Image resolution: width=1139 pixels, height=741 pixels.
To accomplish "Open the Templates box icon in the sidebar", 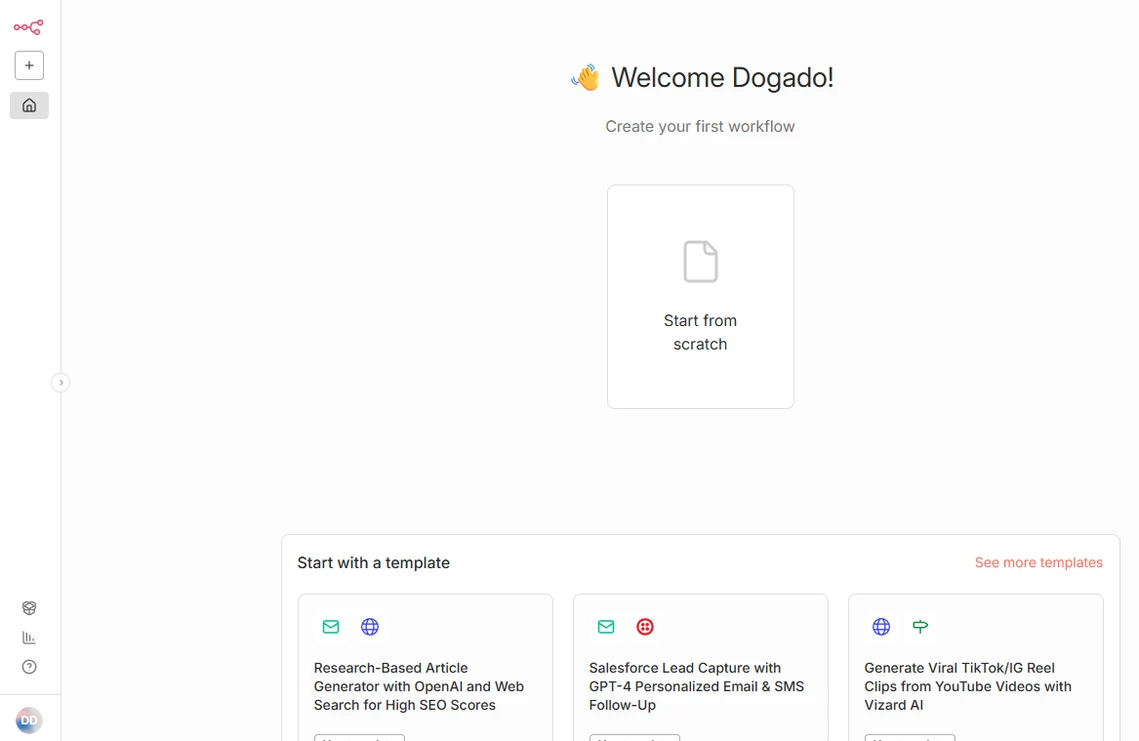I will pos(28,607).
